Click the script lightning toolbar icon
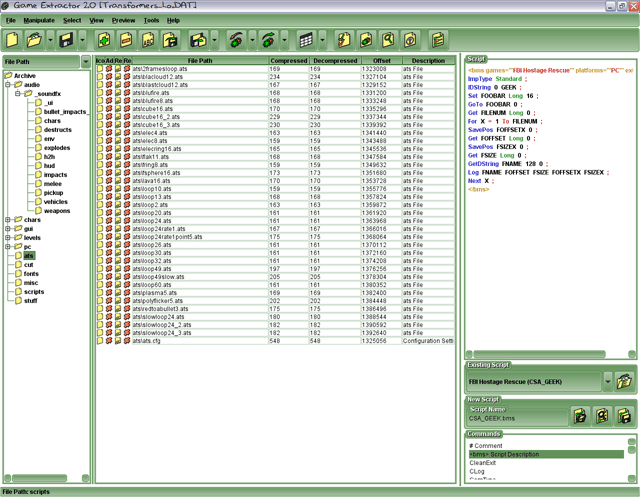The width and height of the screenshot is (640, 497). pos(344,40)
